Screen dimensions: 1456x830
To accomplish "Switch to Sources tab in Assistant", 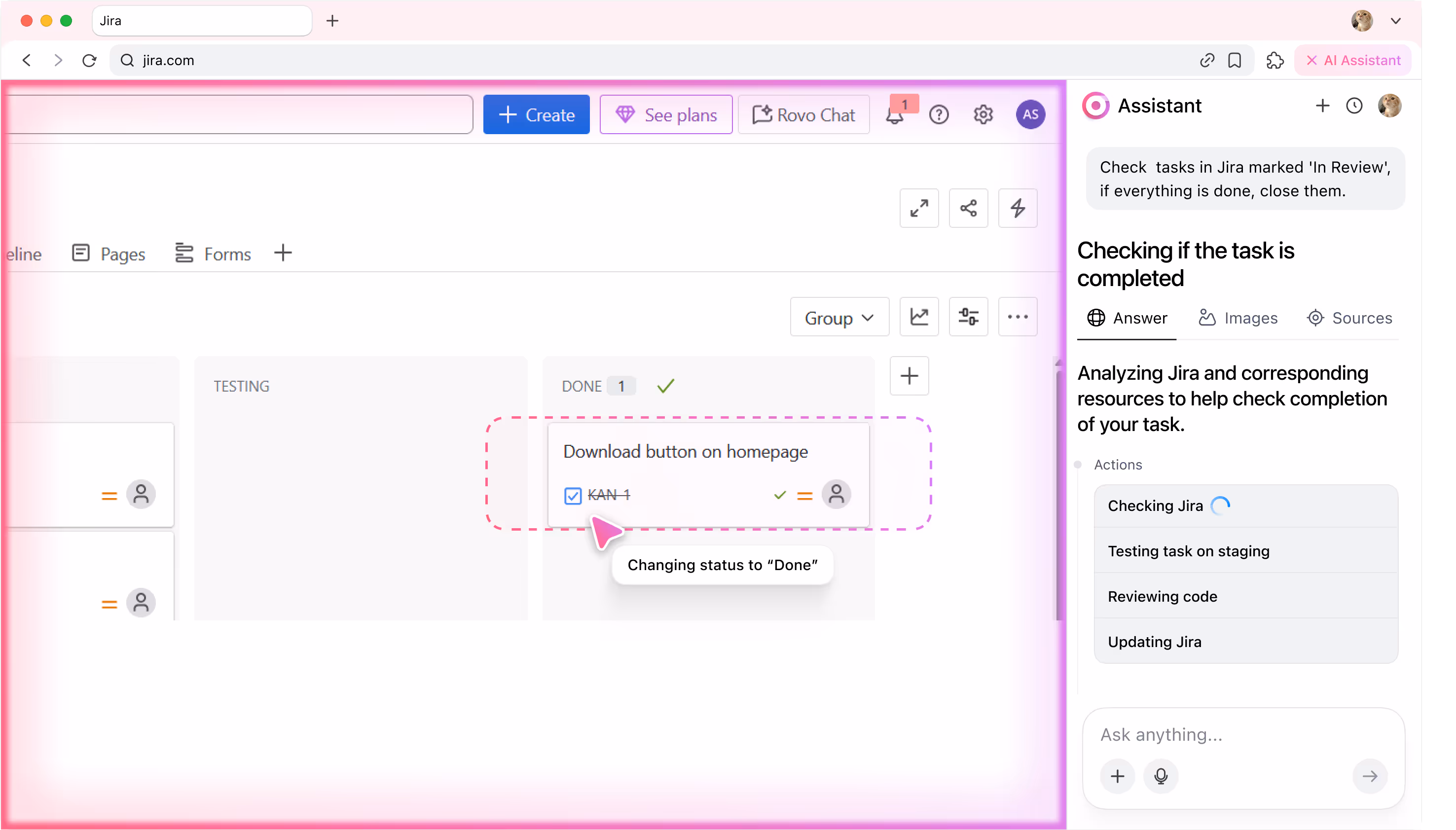I will 1349,318.
